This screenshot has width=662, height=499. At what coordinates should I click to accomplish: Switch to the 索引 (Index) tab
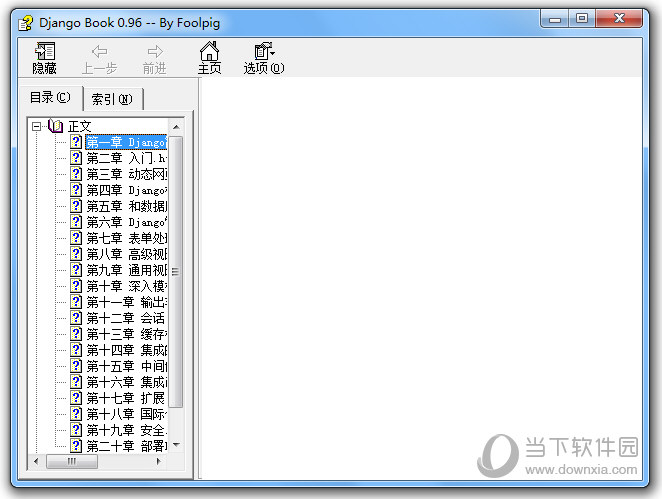click(x=112, y=99)
